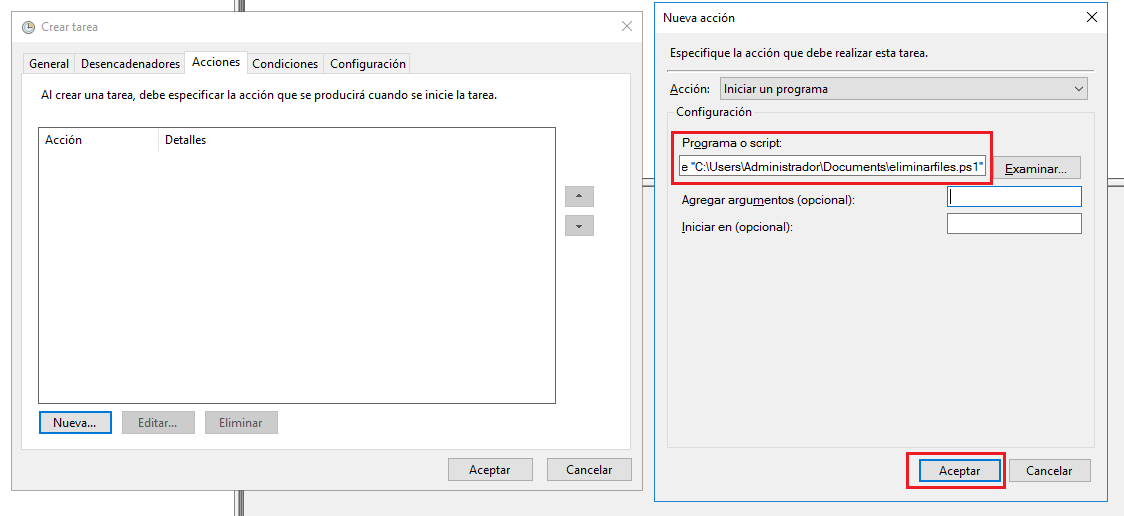Switch to the Desencadenadores tab

click(130, 64)
